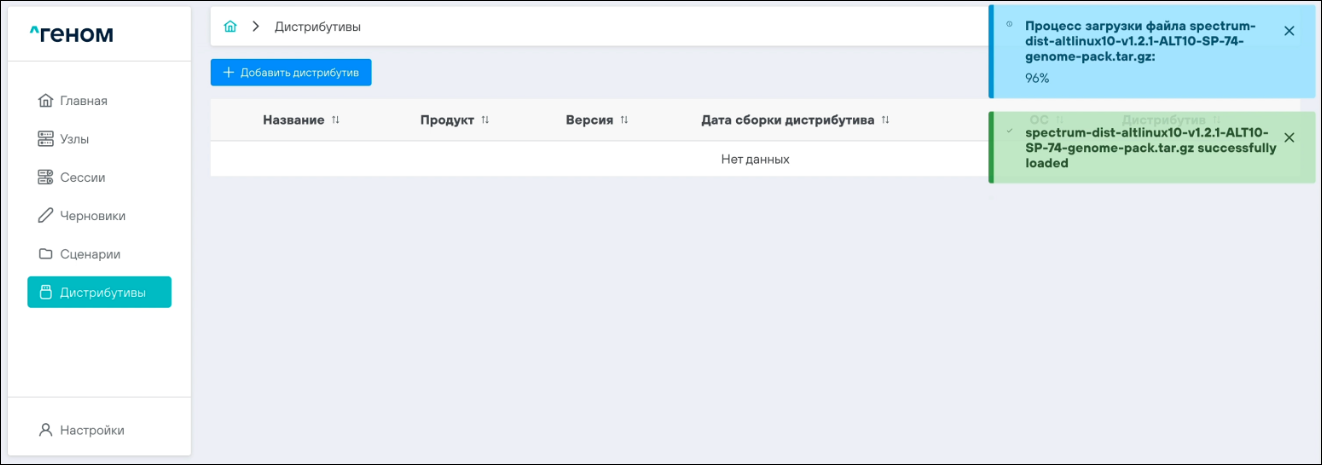The width and height of the screenshot is (1322, 465).
Task: Click the Геном logo
Action: (71, 34)
